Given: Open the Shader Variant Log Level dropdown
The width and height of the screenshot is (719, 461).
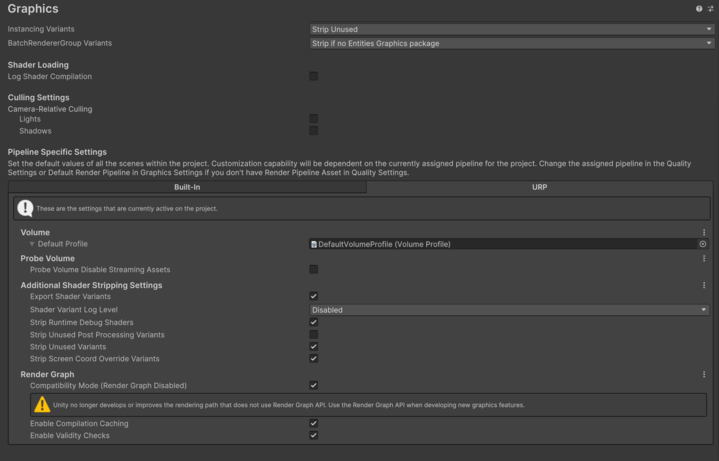Looking at the screenshot, I should [511, 310].
